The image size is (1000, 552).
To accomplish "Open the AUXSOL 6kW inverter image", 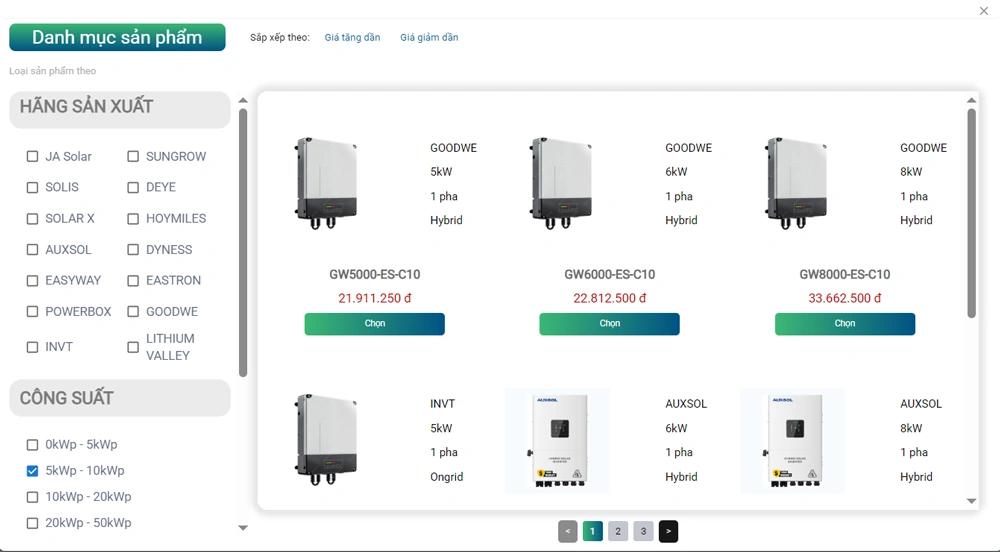I will click(557, 440).
